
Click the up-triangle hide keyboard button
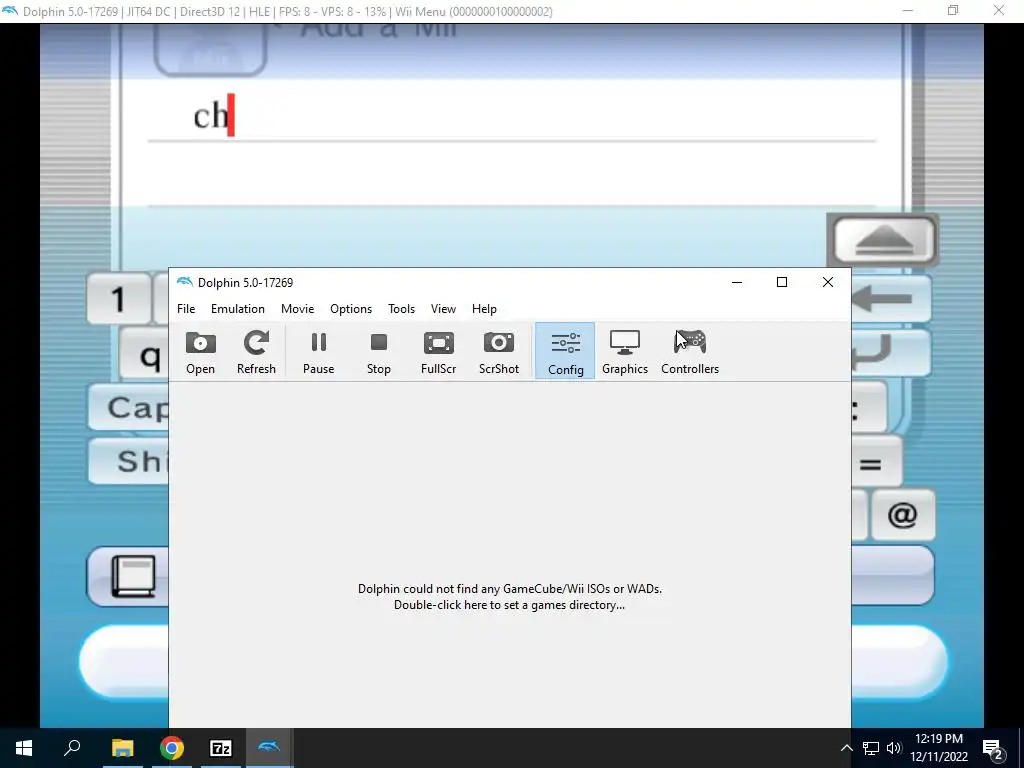pos(883,240)
